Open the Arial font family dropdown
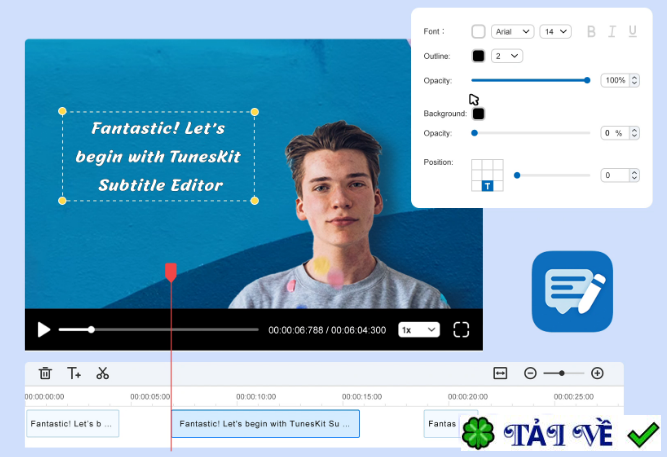This screenshot has height=457, width=667. 513,31
